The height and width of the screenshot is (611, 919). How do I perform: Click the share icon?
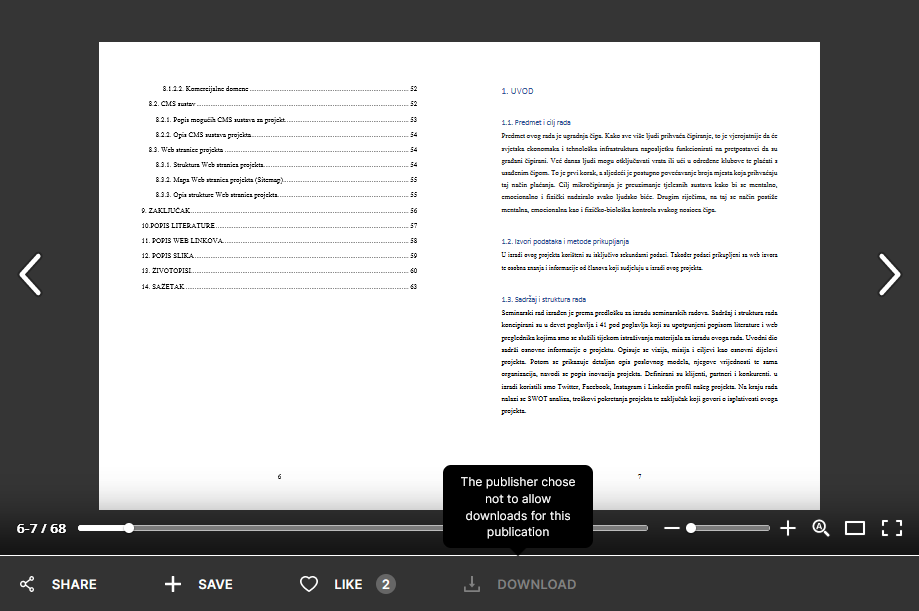click(x=27, y=584)
